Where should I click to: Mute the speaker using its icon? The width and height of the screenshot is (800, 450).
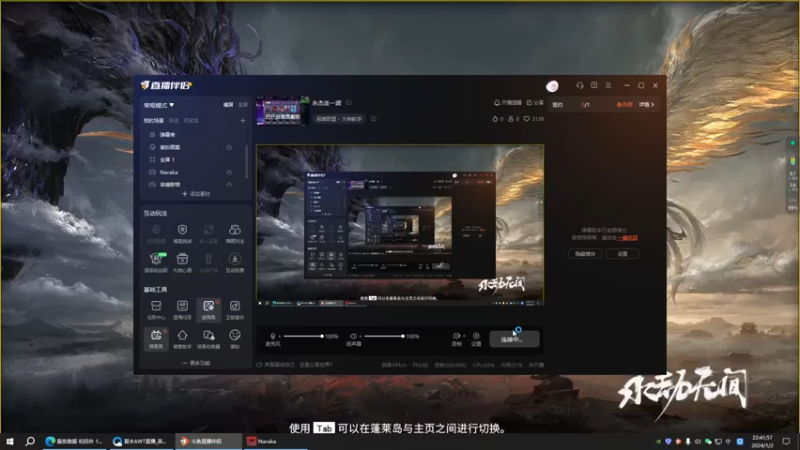[x=353, y=336]
